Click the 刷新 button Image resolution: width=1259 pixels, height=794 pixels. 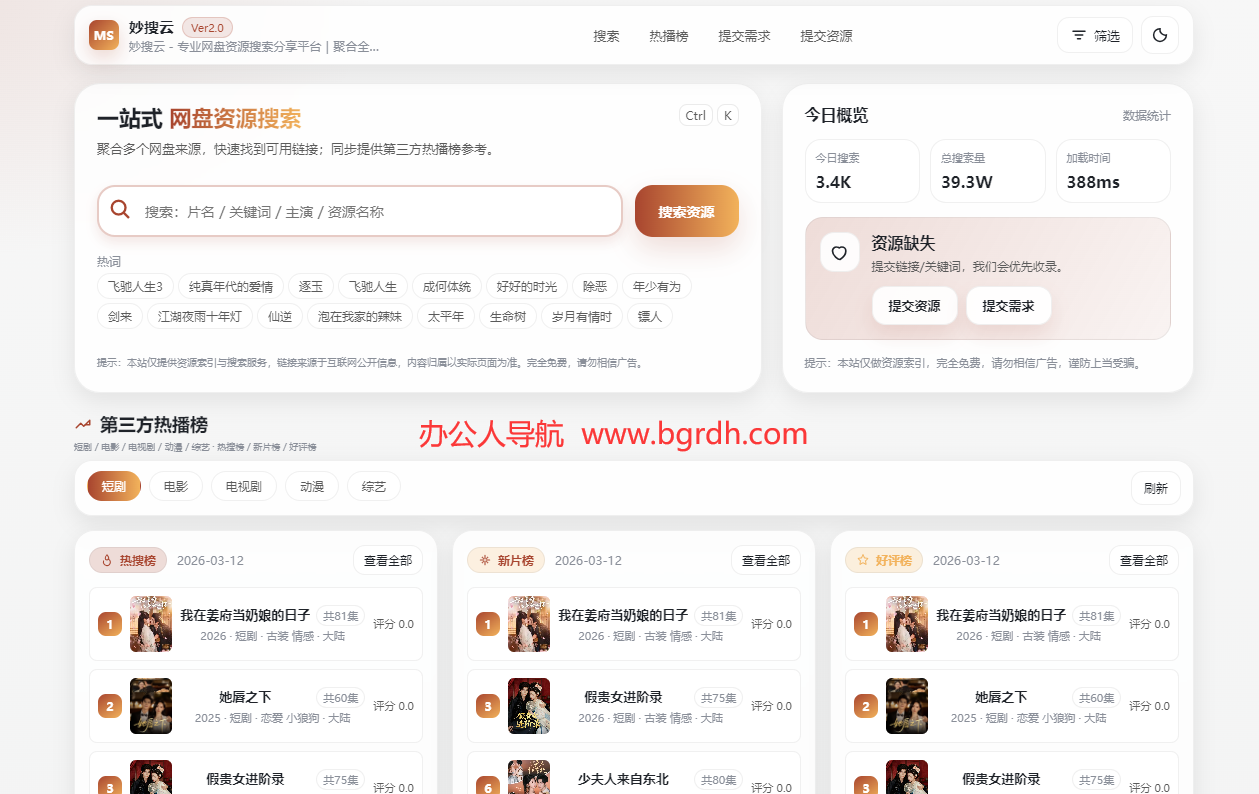(1156, 488)
